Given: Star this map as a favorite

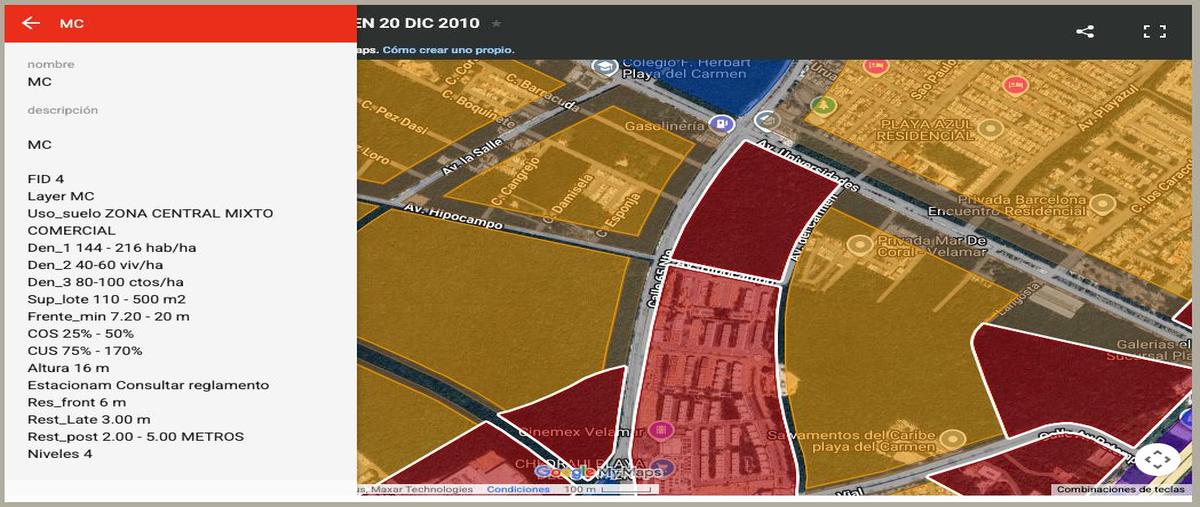Looking at the screenshot, I should (497, 23).
